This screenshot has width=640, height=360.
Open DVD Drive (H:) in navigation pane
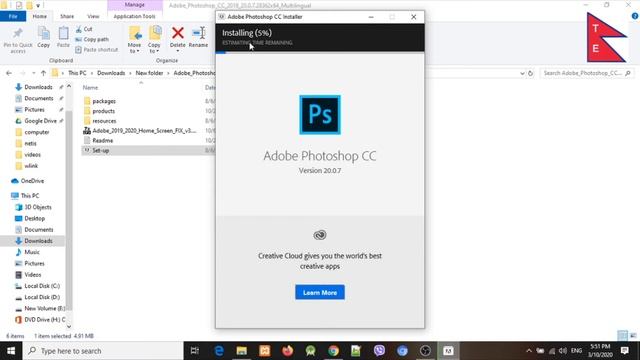(x=44, y=320)
